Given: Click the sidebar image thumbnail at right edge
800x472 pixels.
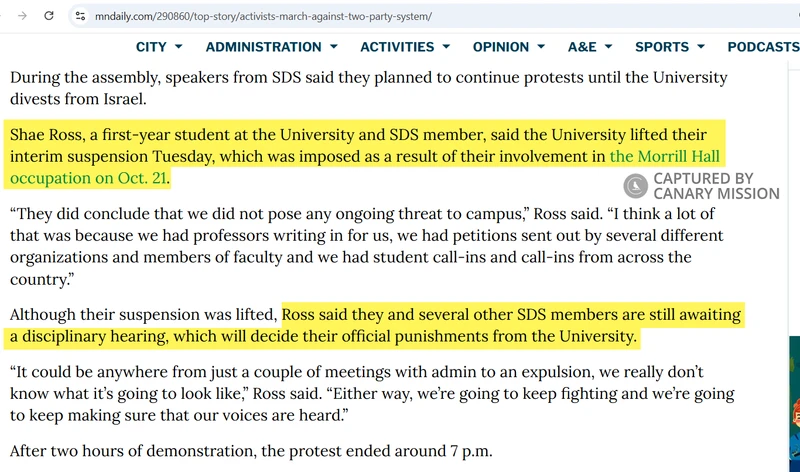Looking at the screenshot, I should 794,403.
